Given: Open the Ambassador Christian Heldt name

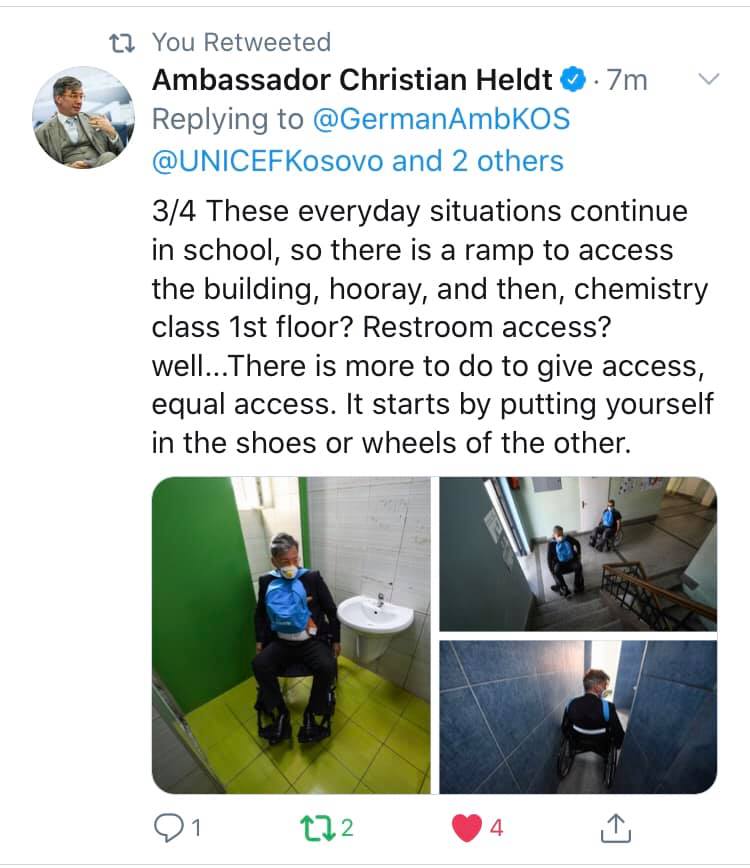Looking at the screenshot, I should [352, 80].
